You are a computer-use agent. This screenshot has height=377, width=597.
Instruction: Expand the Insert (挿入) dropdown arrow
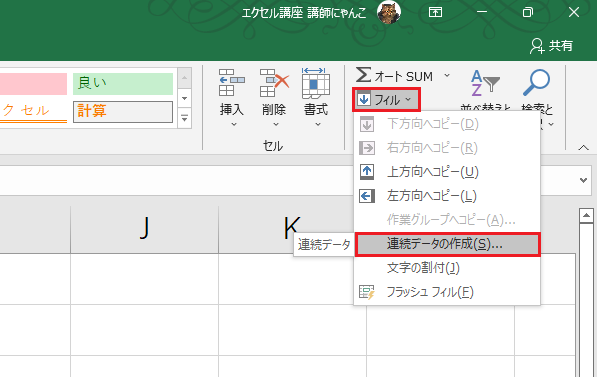(234, 125)
